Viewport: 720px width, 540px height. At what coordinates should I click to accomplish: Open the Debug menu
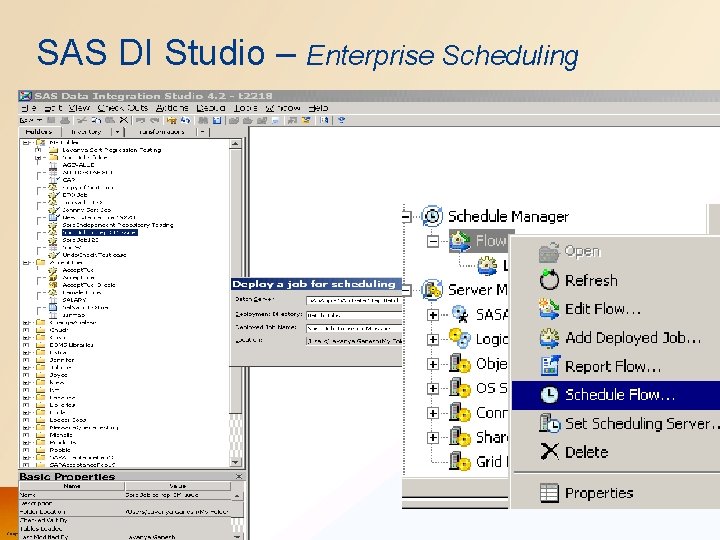211,108
